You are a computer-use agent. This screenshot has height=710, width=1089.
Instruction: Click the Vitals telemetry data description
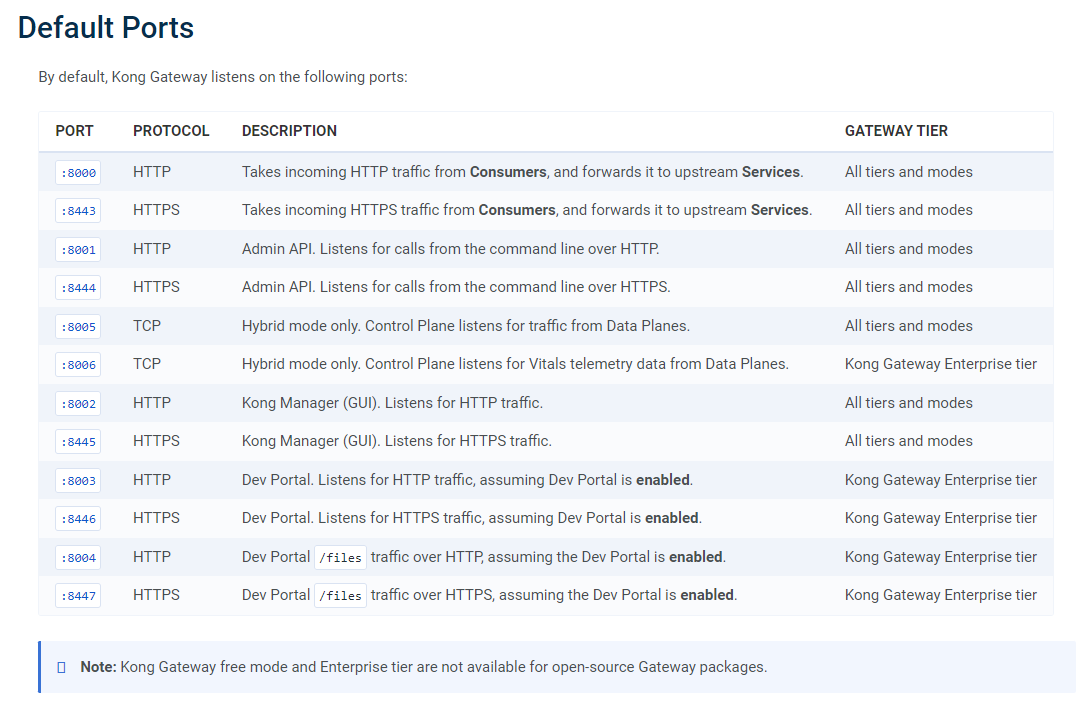(515, 364)
